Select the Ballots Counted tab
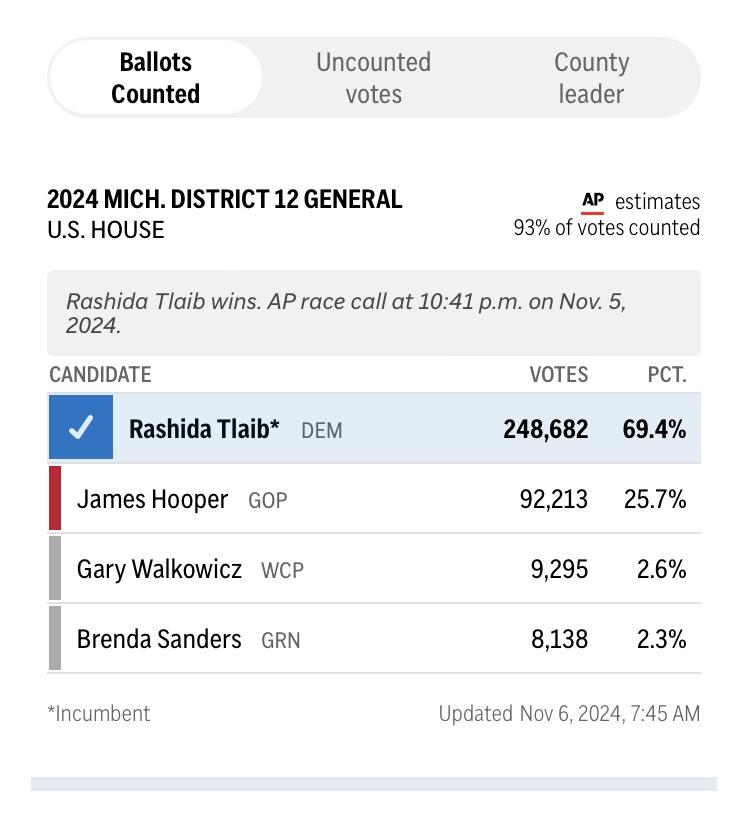 pyautogui.click(x=155, y=78)
